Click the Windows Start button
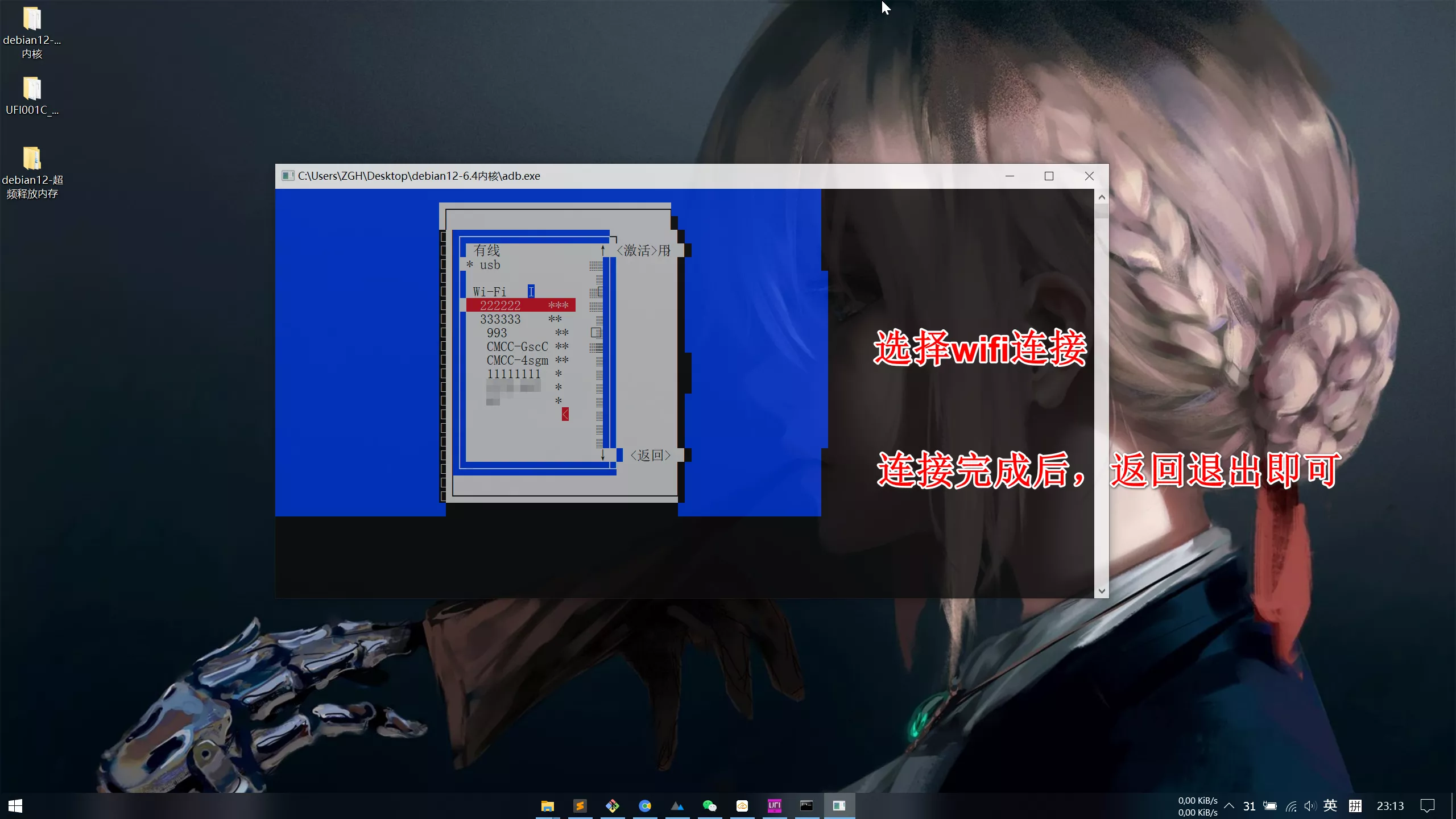The height and width of the screenshot is (819, 1456). (15, 806)
